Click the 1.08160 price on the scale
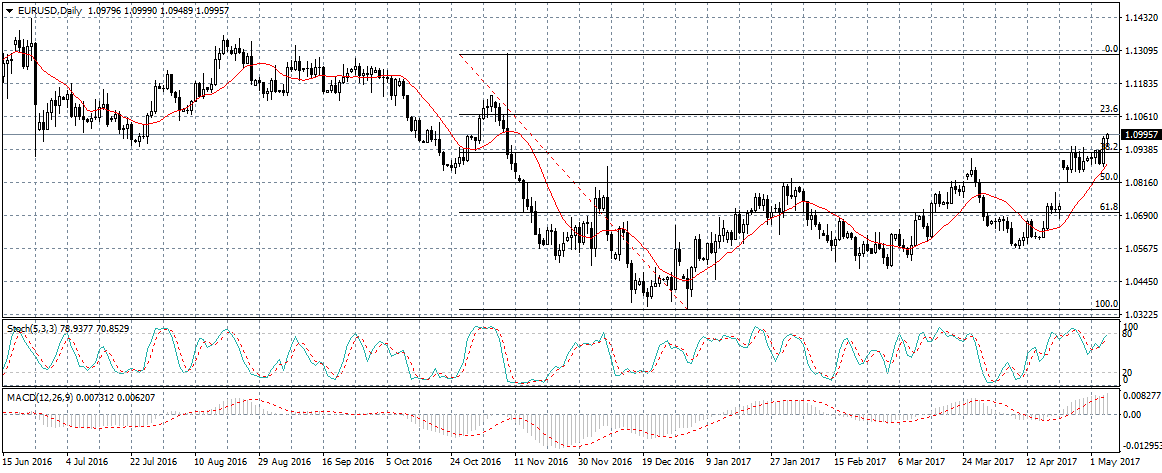The width and height of the screenshot is (1162, 473). (x=1140, y=183)
